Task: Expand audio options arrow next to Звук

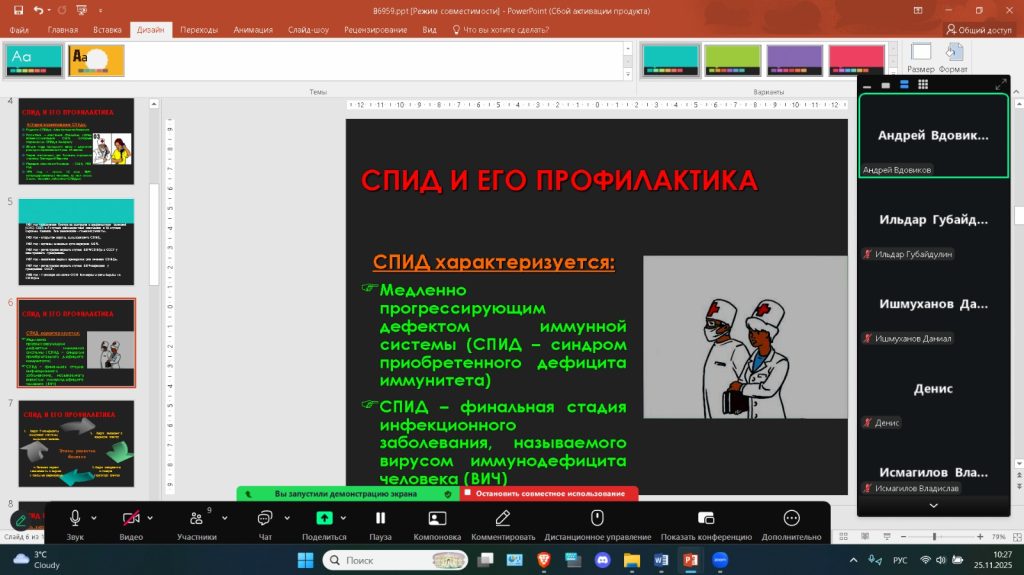Action: pyautogui.click(x=95, y=518)
